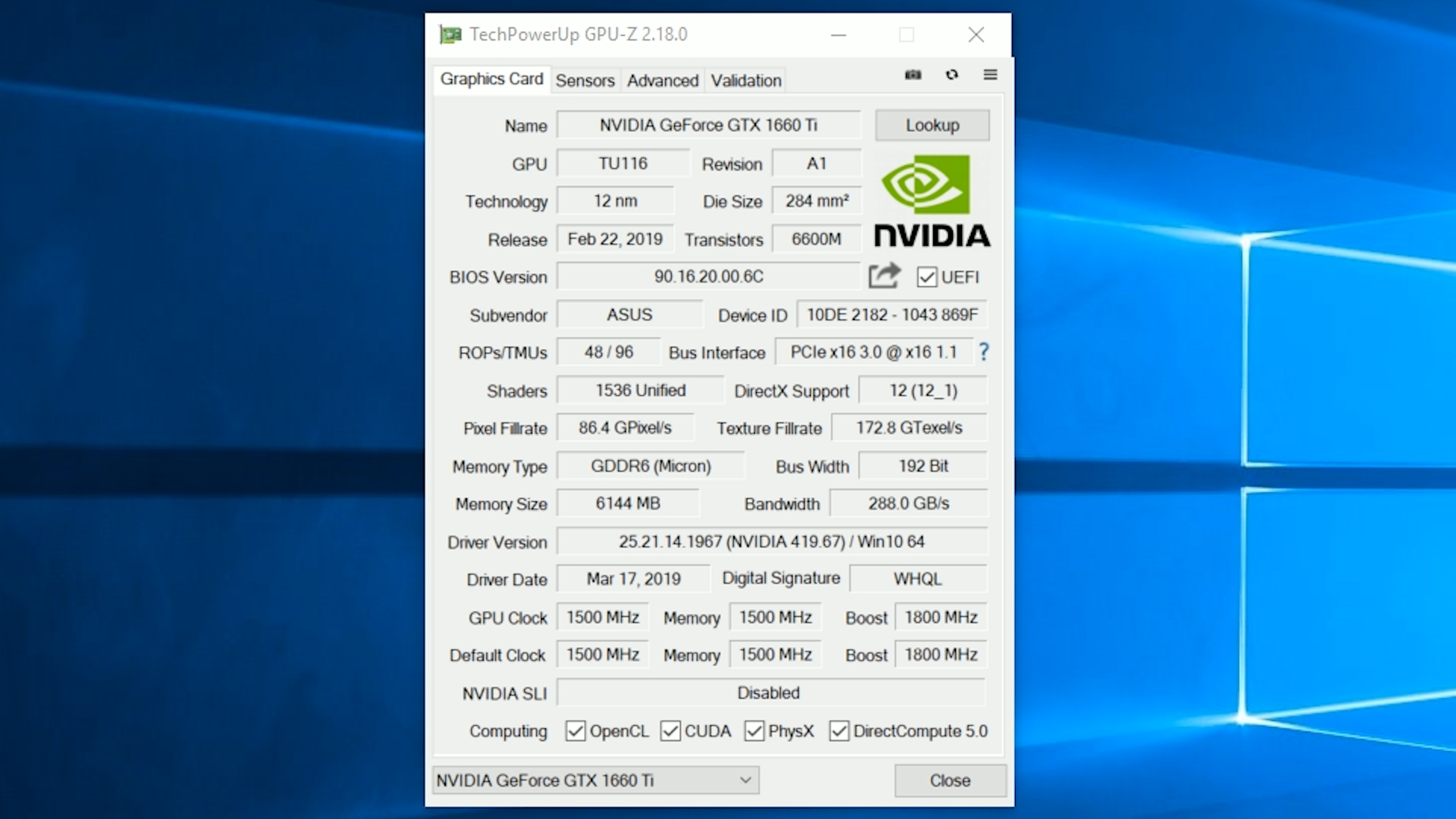Click the Default Clock field 1500 MHz

coord(602,655)
